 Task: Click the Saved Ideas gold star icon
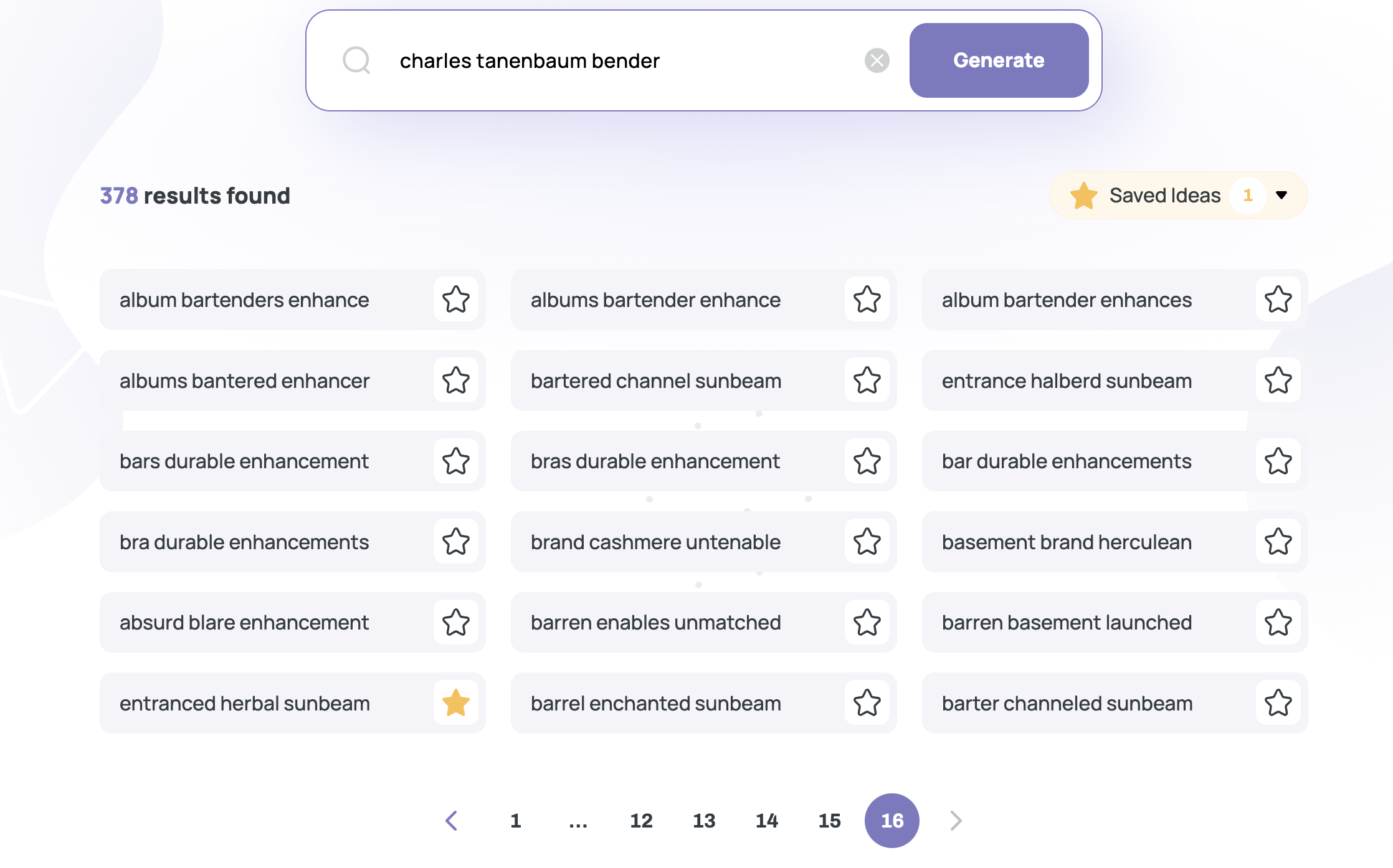pyautogui.click(x=1083, y=196)
